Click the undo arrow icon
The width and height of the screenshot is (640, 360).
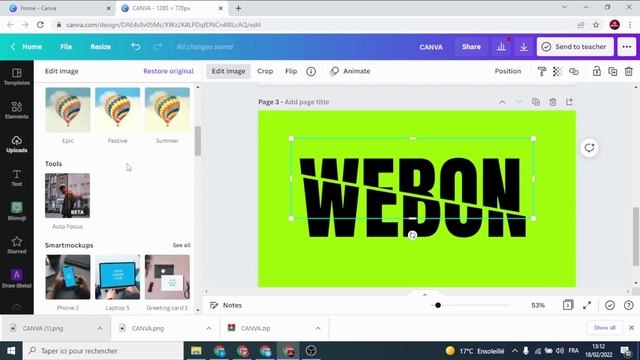pos(136,47)
